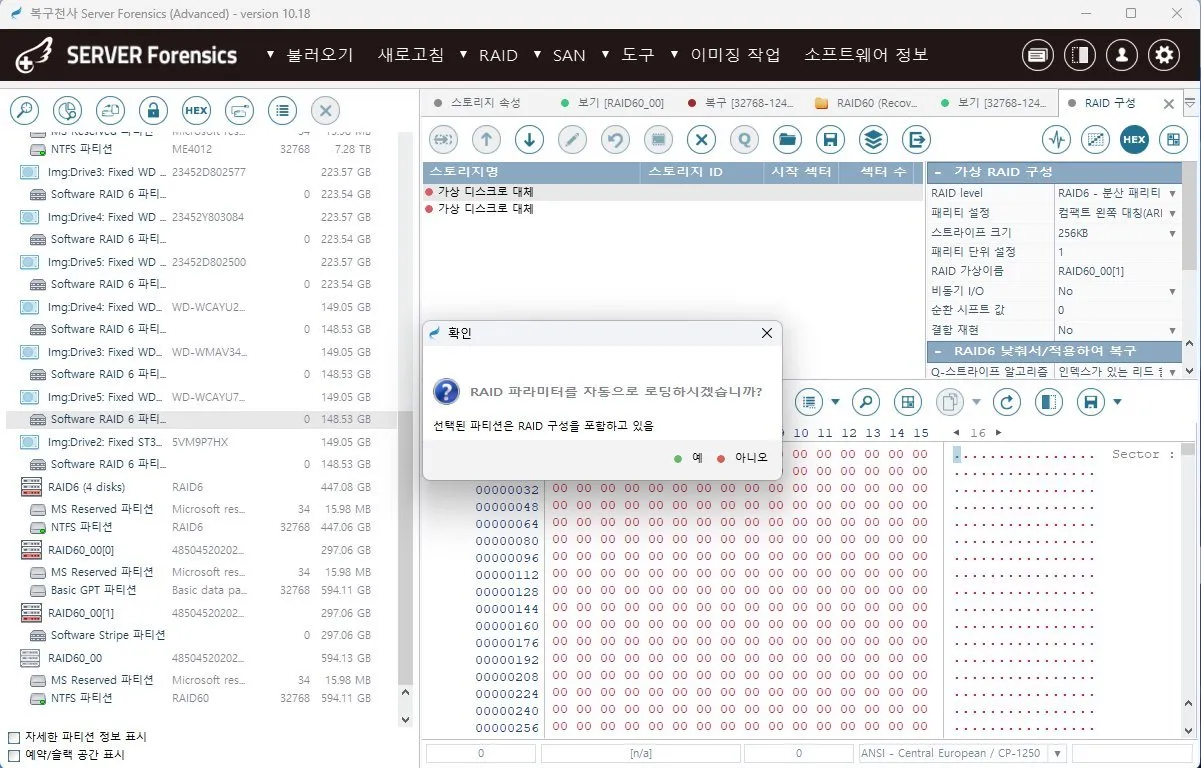Open HEX viewer from left toolbar
The width and height of the screenshot is (1201, 768).
pos(196,110)
